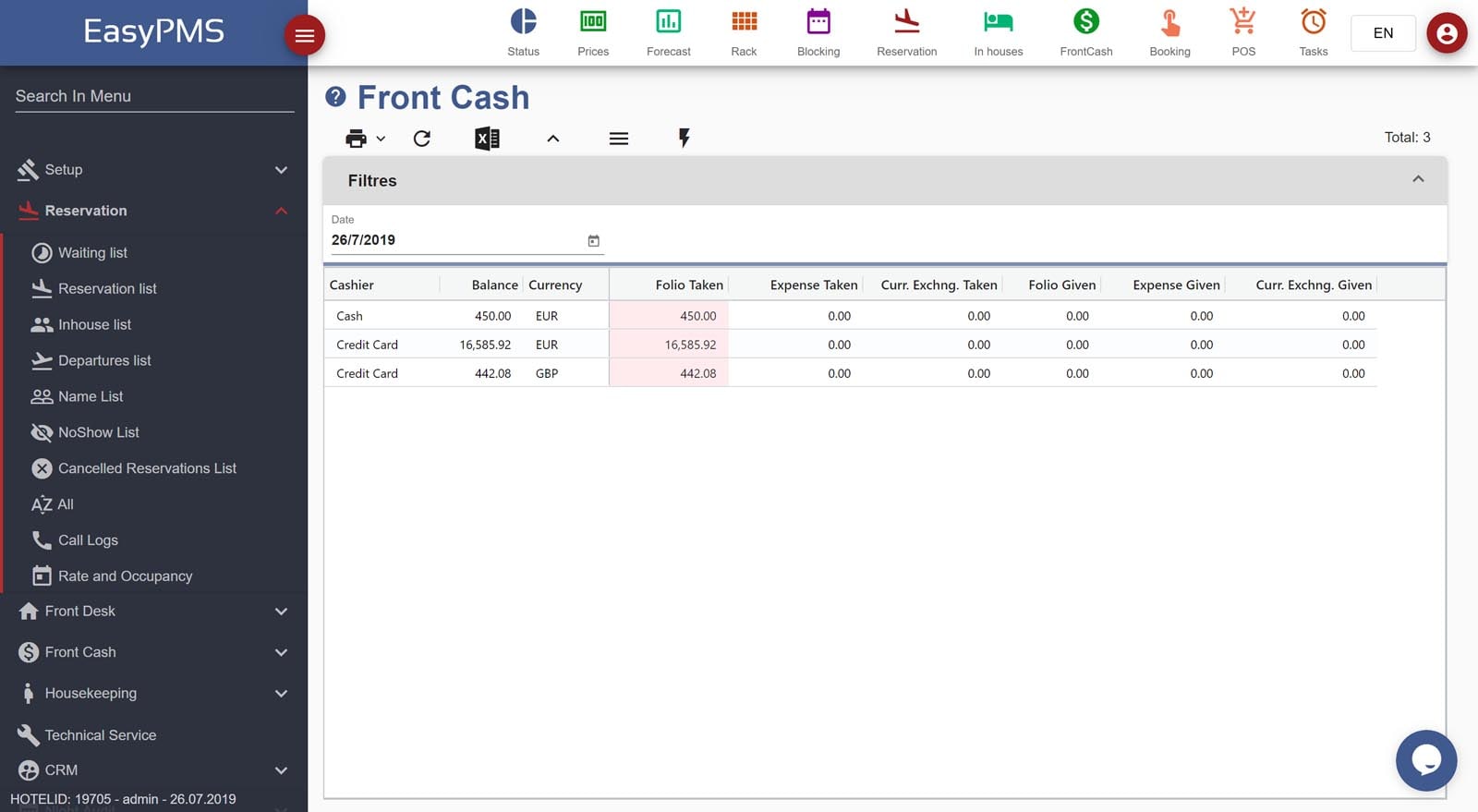Open Reservation list in sidebar
Screen dimensions: 1478x812
pos(107,289)
